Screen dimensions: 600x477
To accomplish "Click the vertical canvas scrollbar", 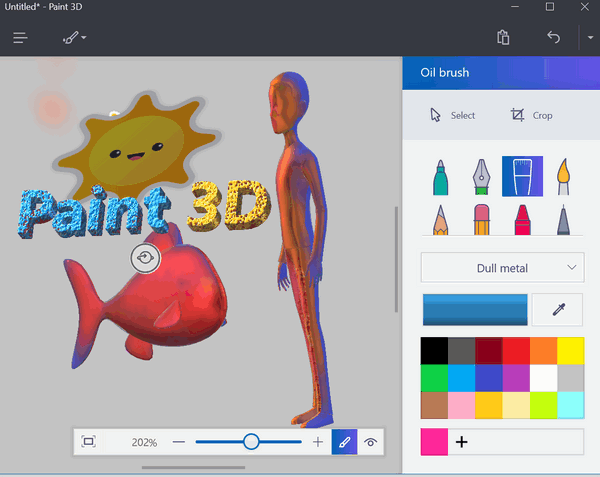I will tap(396, 259).
